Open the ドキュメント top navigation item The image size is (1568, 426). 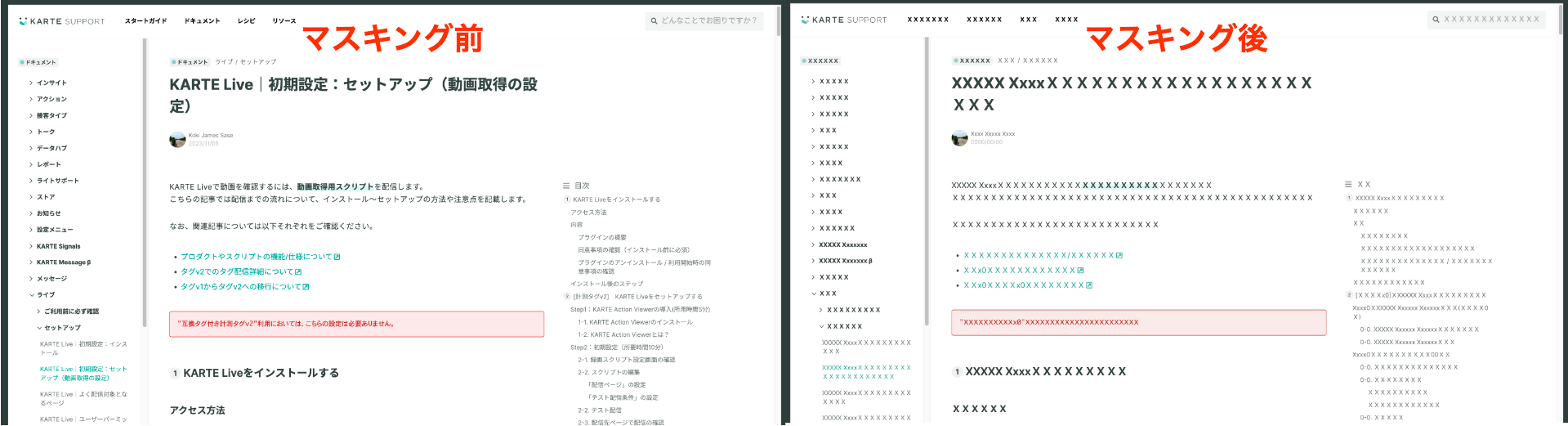tap(202, 21)
